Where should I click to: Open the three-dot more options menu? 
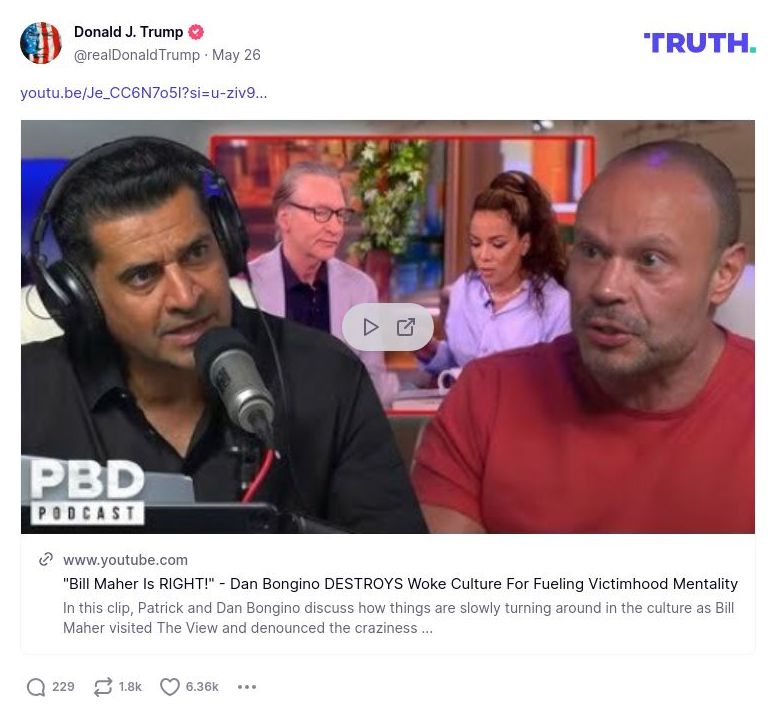pos(247,687)
